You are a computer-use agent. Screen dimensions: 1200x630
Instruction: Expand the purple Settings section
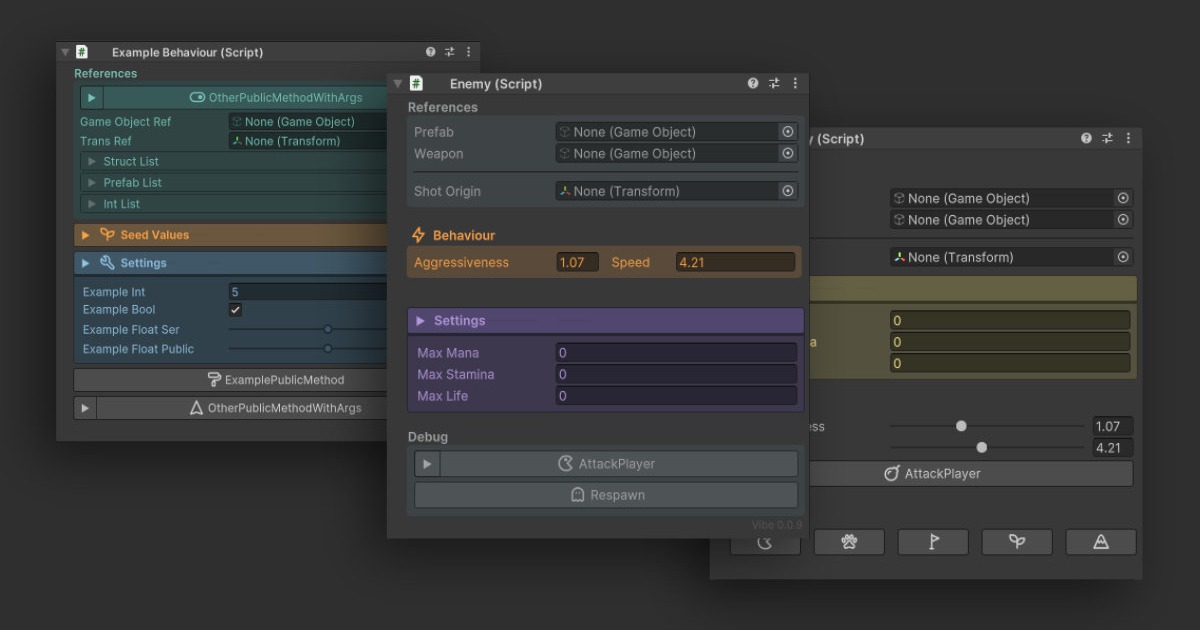point(422,320)
